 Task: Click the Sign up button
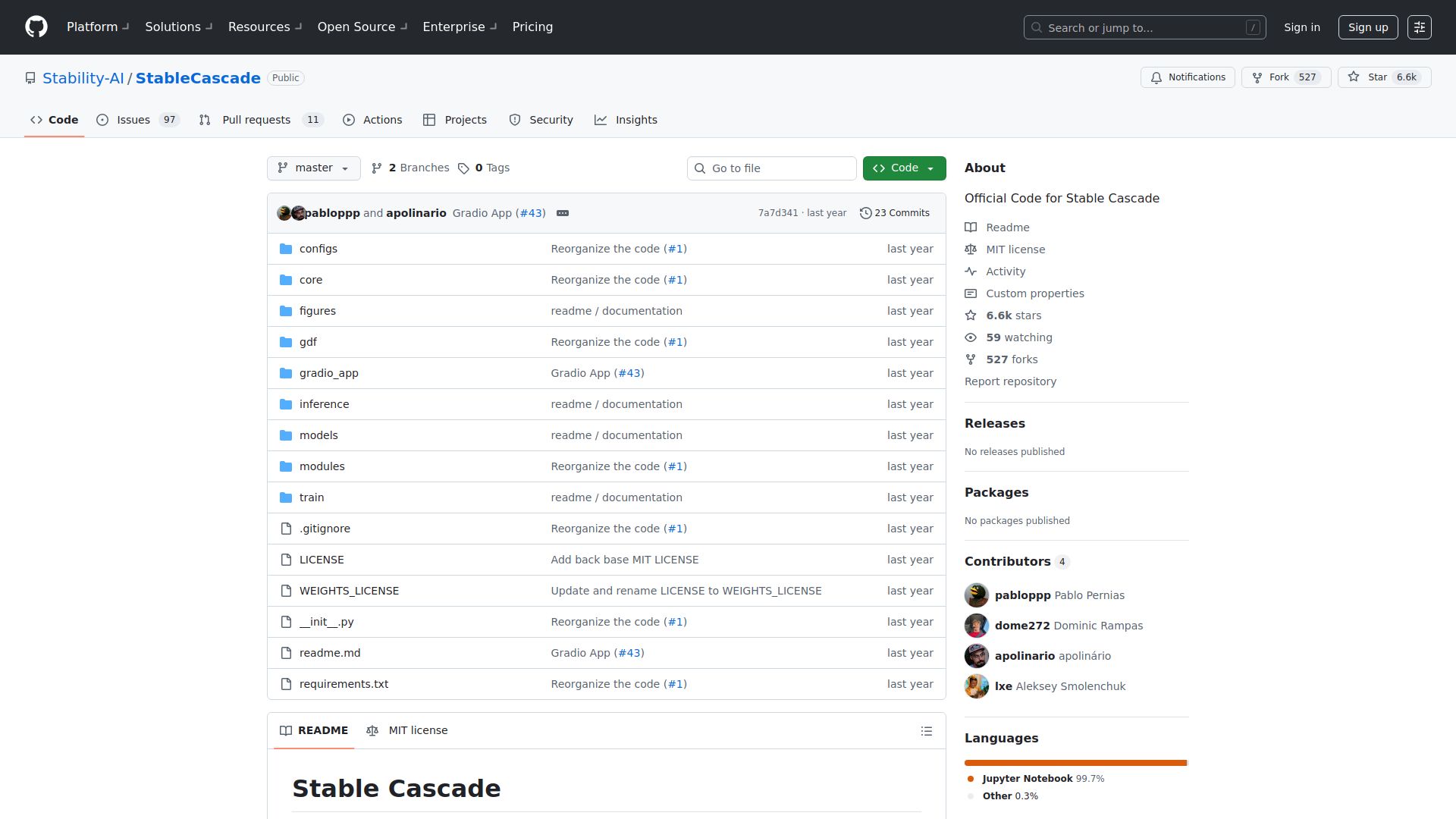tap(1367, 27)
